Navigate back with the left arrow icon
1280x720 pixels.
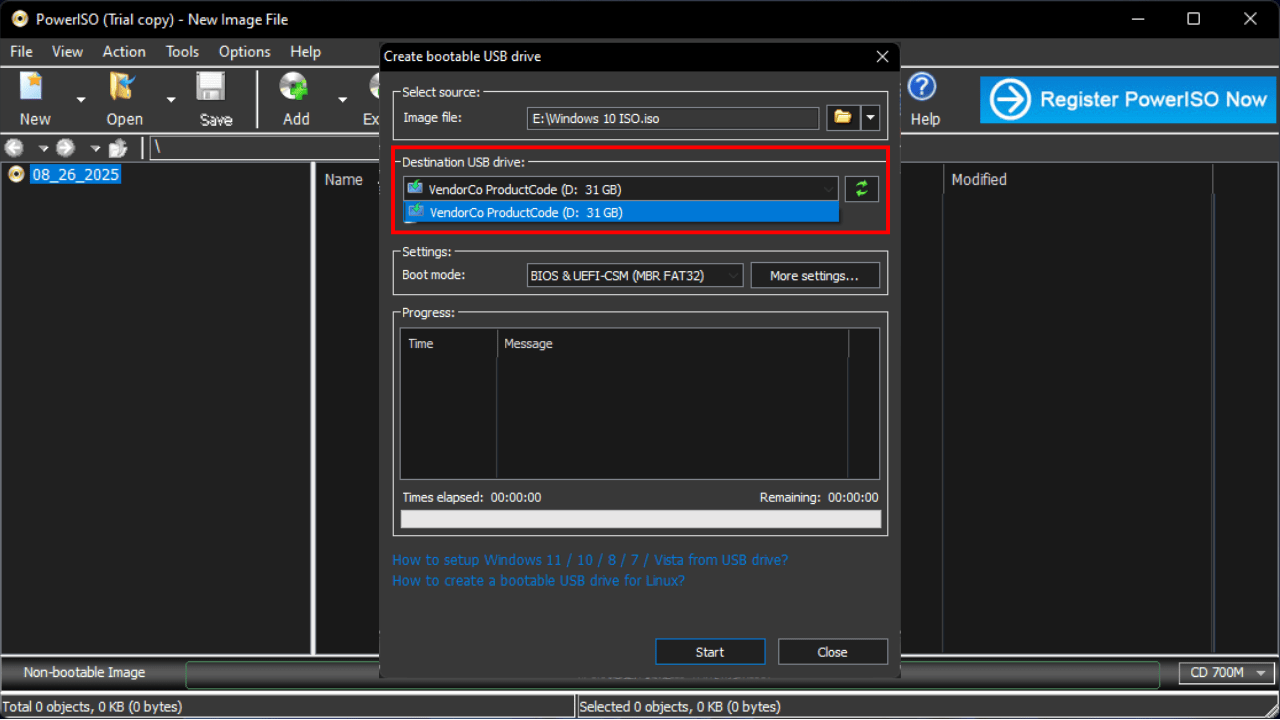pos(14,147)
